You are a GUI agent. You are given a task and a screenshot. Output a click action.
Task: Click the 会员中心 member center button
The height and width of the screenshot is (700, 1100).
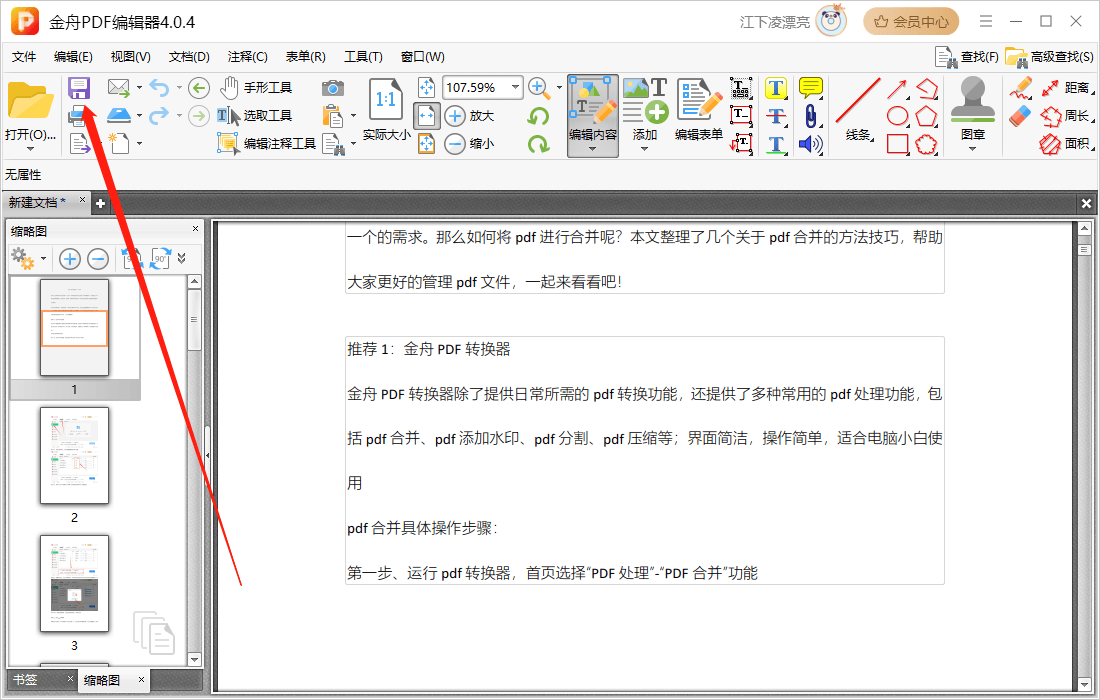[911, 22]
